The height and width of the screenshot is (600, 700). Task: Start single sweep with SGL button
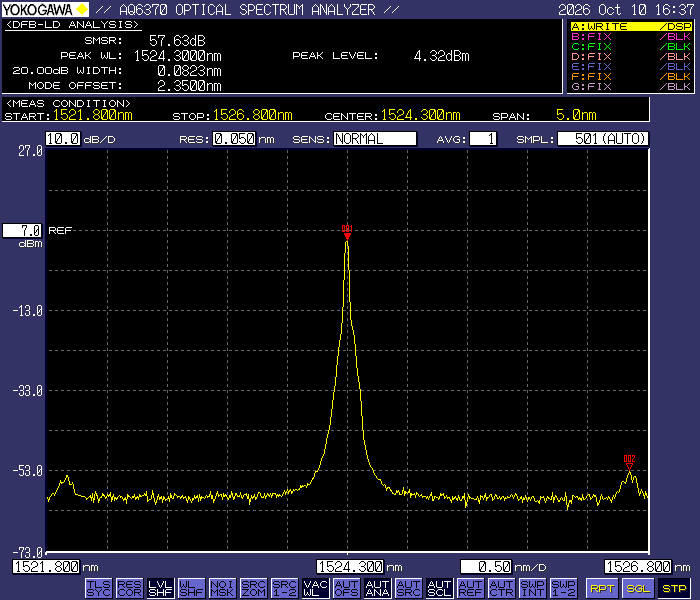(x=638, y=588)
